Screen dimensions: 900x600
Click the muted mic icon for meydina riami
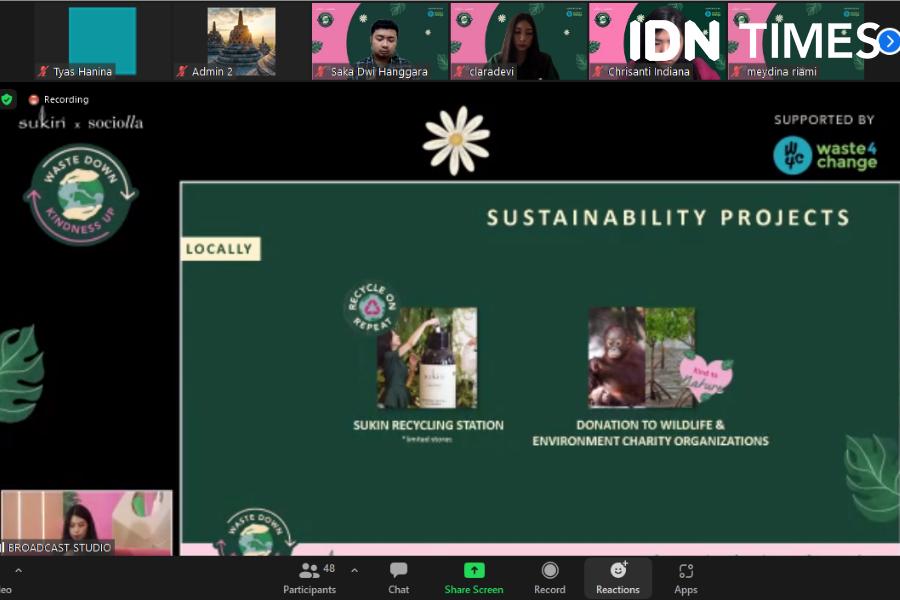tap(737, 72)
